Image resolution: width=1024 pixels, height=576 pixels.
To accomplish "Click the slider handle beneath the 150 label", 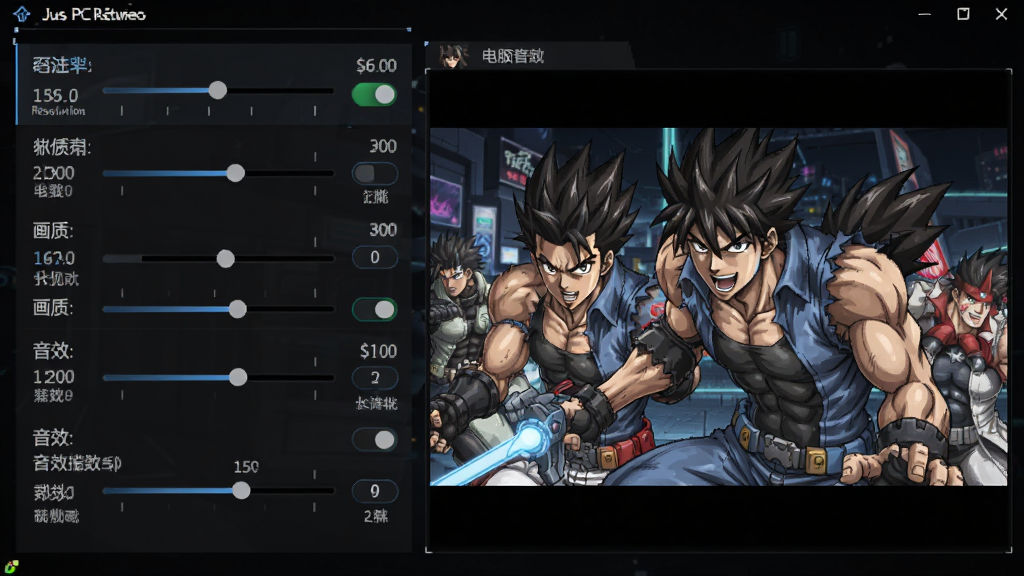I will point(241,490).
